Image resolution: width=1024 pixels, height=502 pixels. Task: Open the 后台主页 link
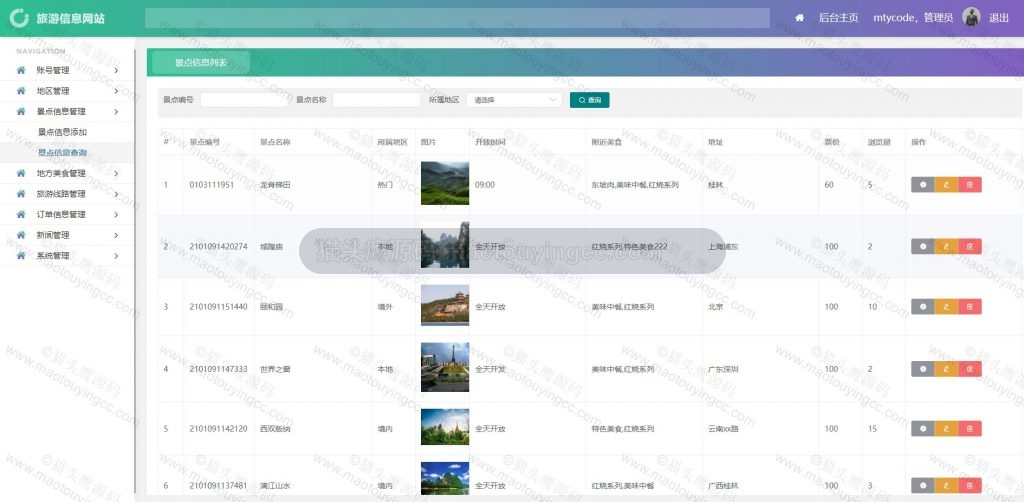tap(839, 18)
